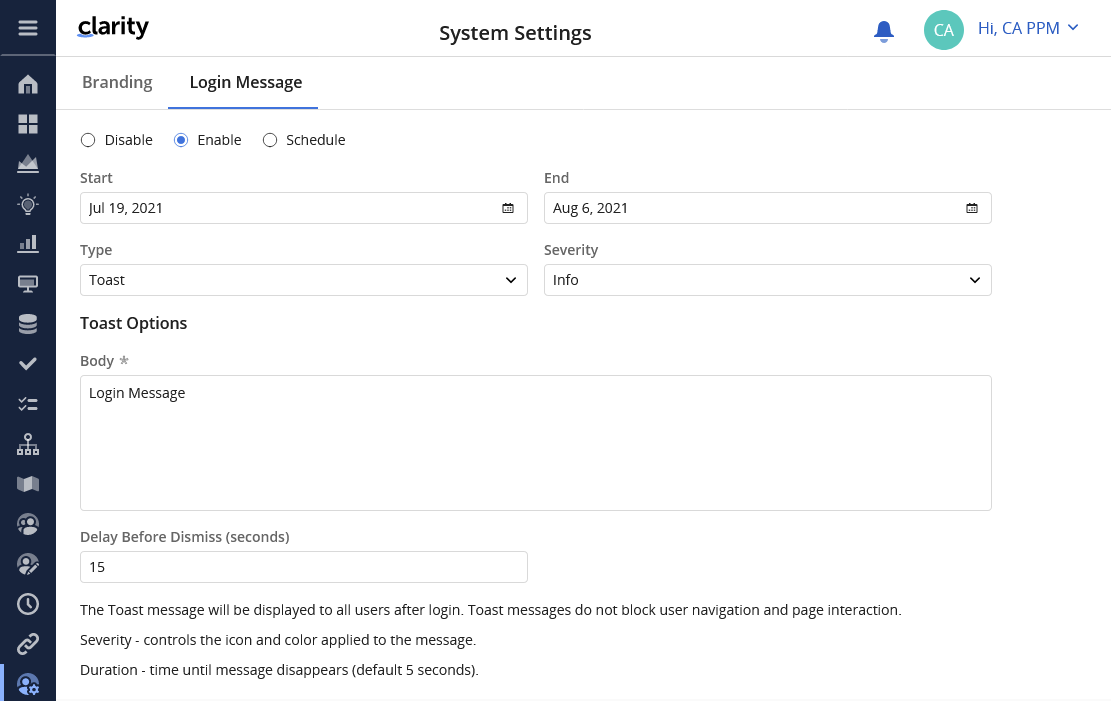The image size is (1111, 701).
Task: Open the notifications bell
Action: pyautogui.click(x=884, y=31)
